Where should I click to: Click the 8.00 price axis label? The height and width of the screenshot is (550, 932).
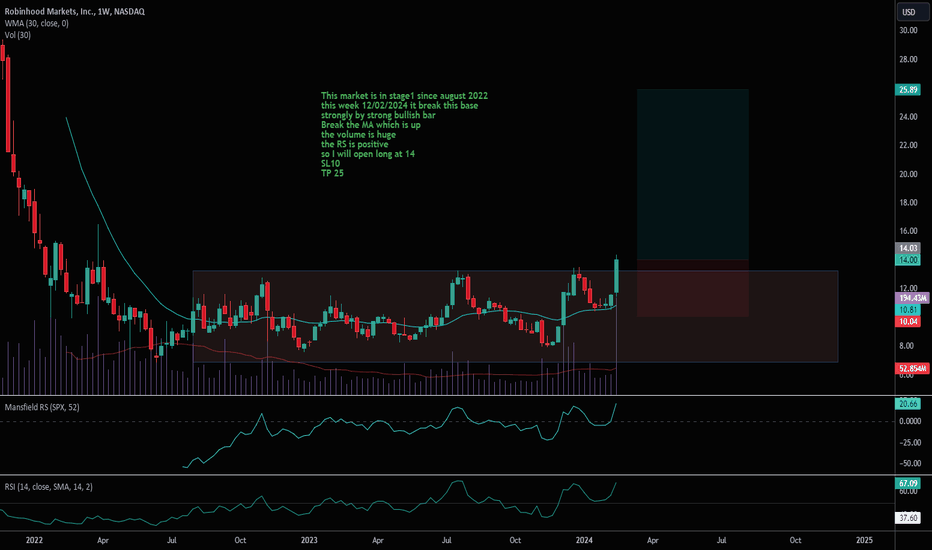(x=906, y=345)
